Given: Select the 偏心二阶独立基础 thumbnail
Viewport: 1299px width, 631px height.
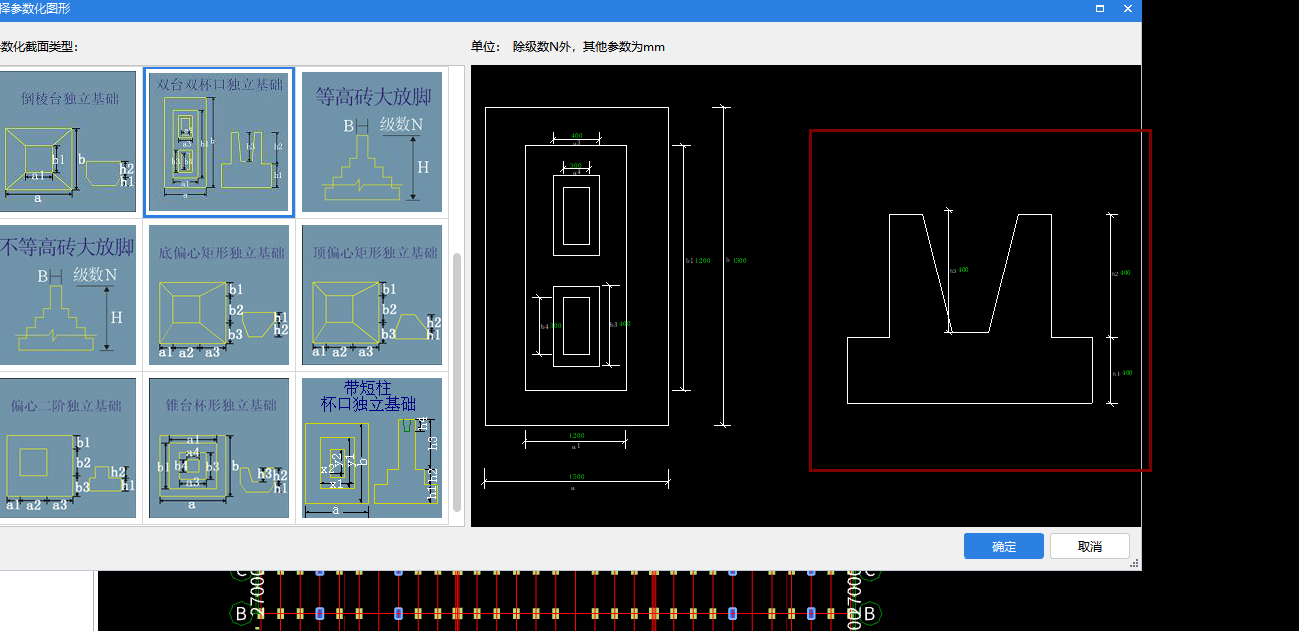Looking at the screenshot, I should pos(68,448).
